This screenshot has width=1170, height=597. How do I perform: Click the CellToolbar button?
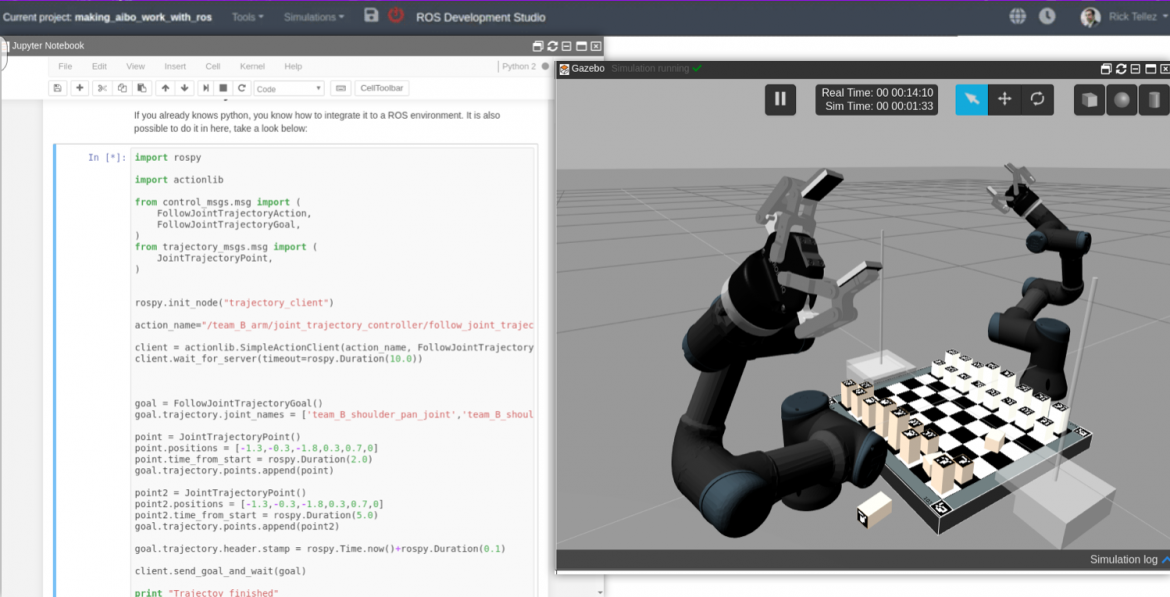tap(381, 88)
